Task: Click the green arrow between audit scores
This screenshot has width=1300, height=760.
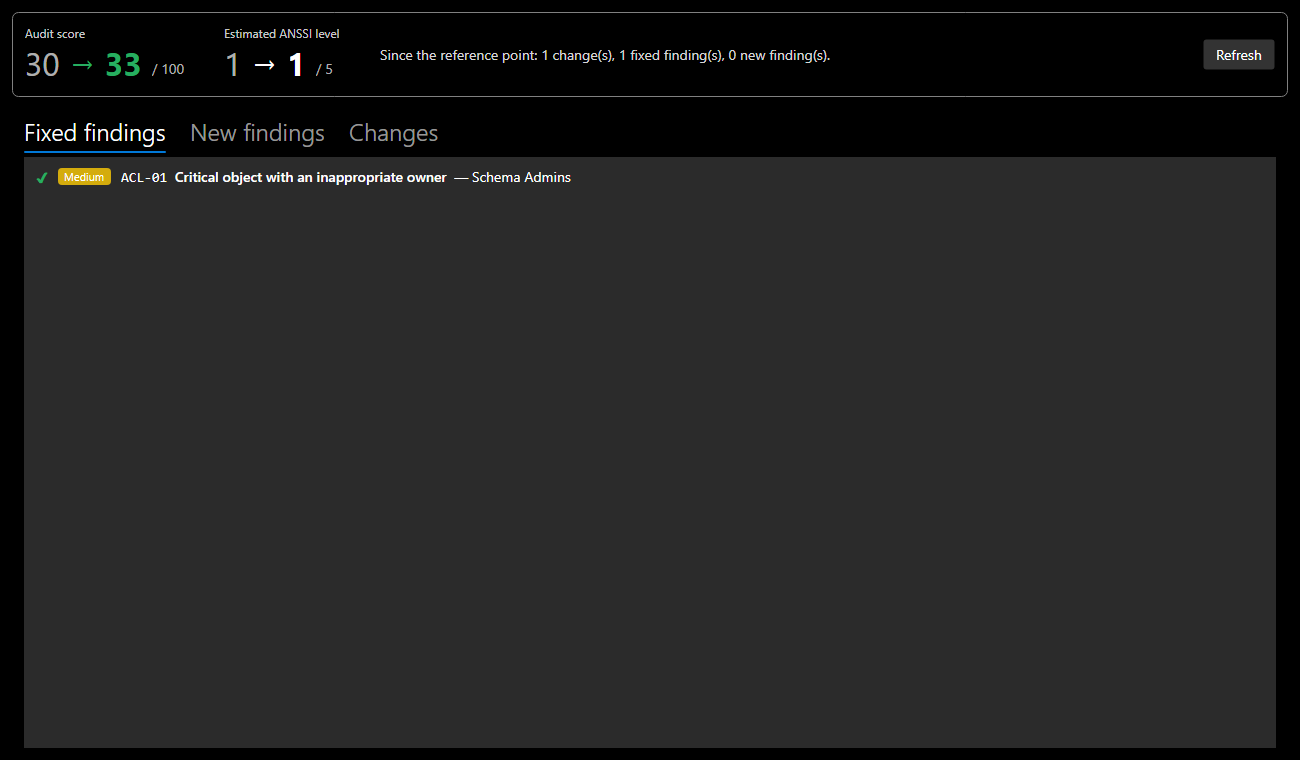Action: [x=82, y=65]
